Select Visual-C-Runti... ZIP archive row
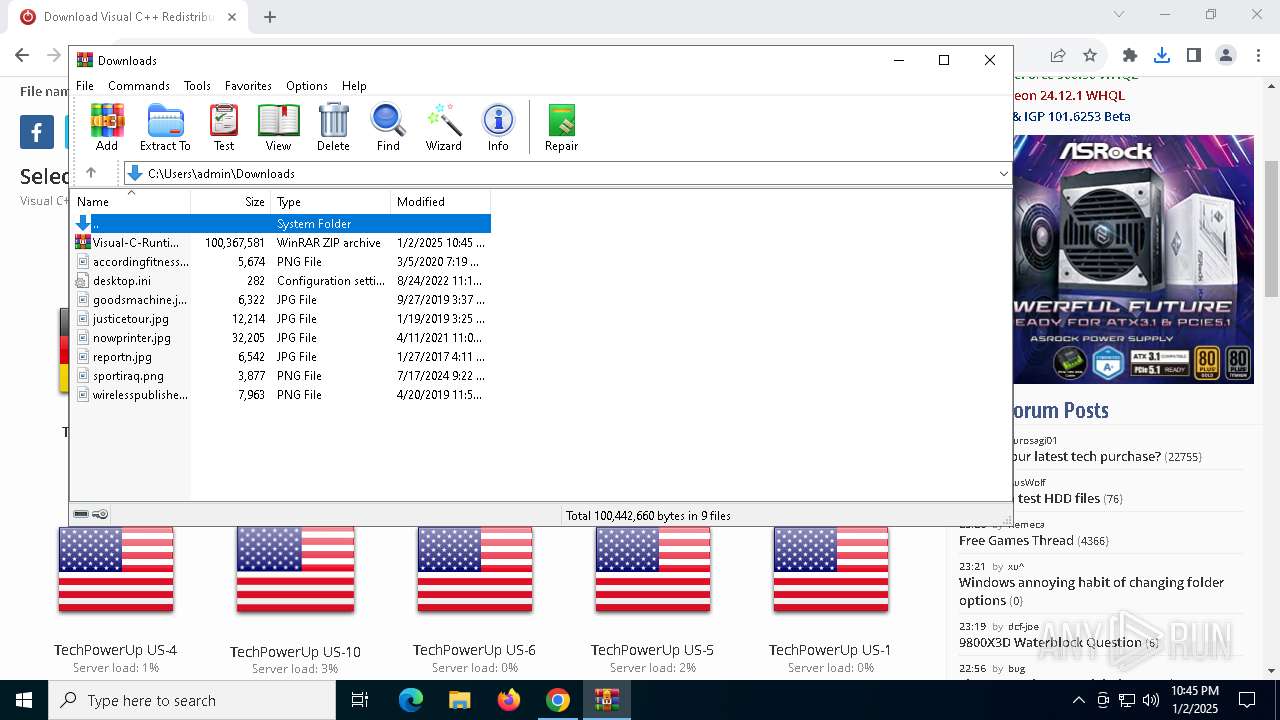 (x=282, y=243)
